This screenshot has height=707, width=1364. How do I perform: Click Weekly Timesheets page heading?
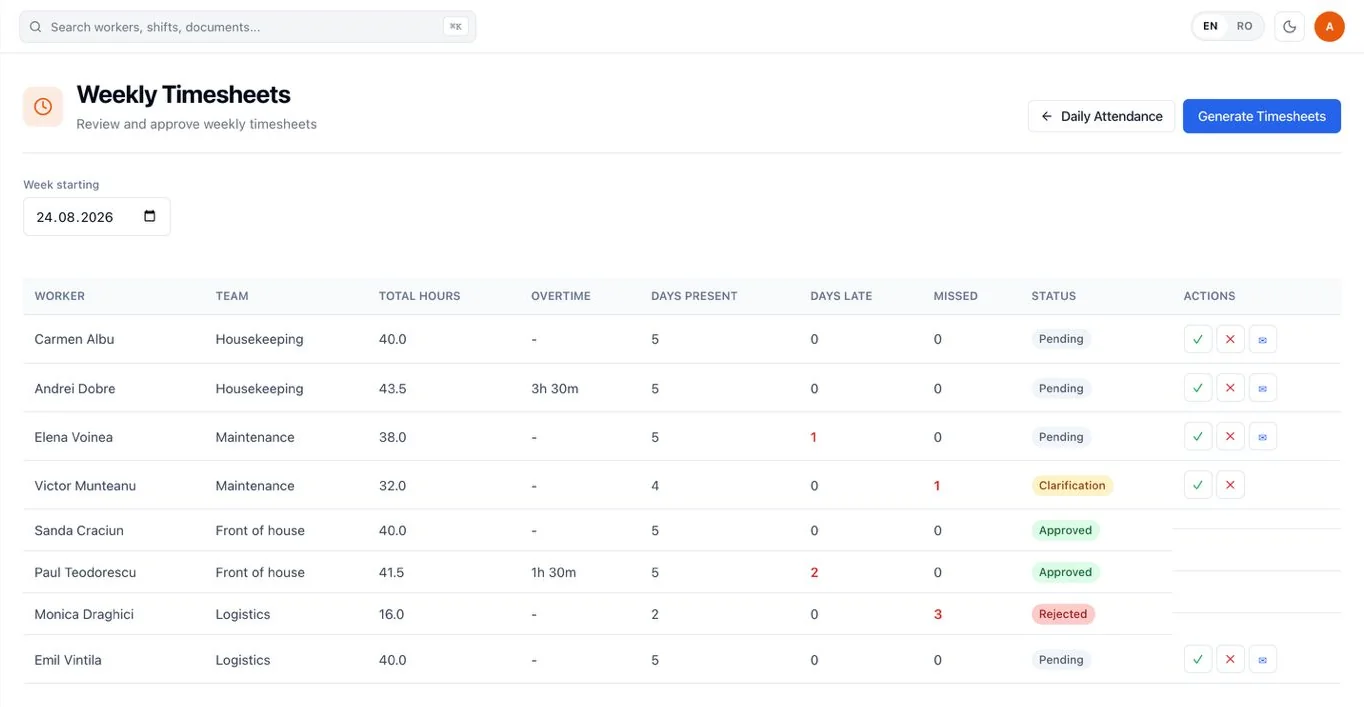pyautogui.click(x=183, y=94)
